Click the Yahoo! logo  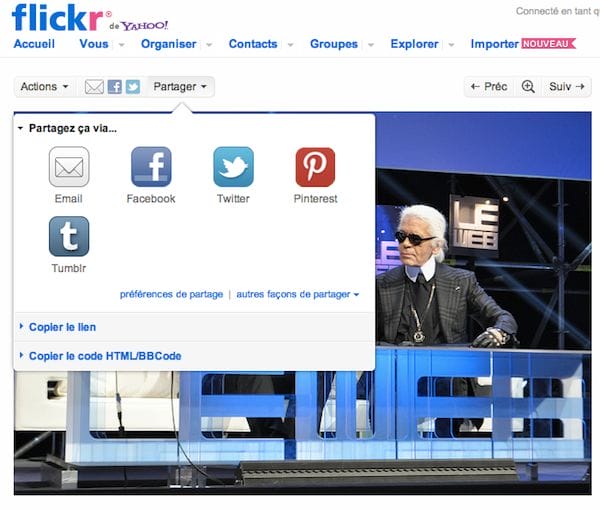tap(145, 26)
